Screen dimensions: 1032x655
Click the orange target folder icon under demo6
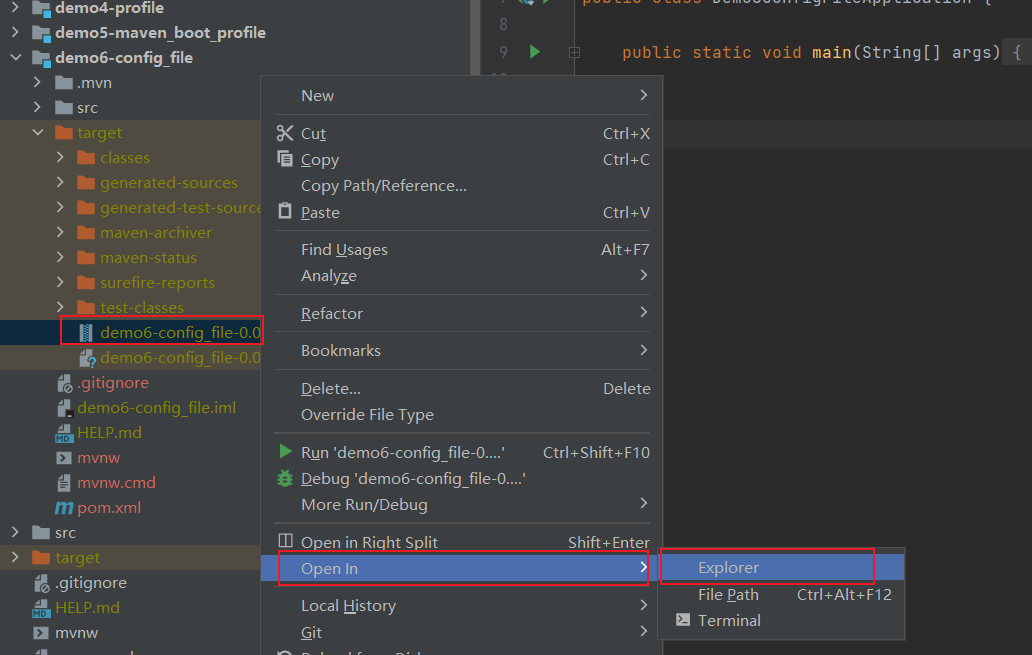pyautogui.click(x=64, y=132)
